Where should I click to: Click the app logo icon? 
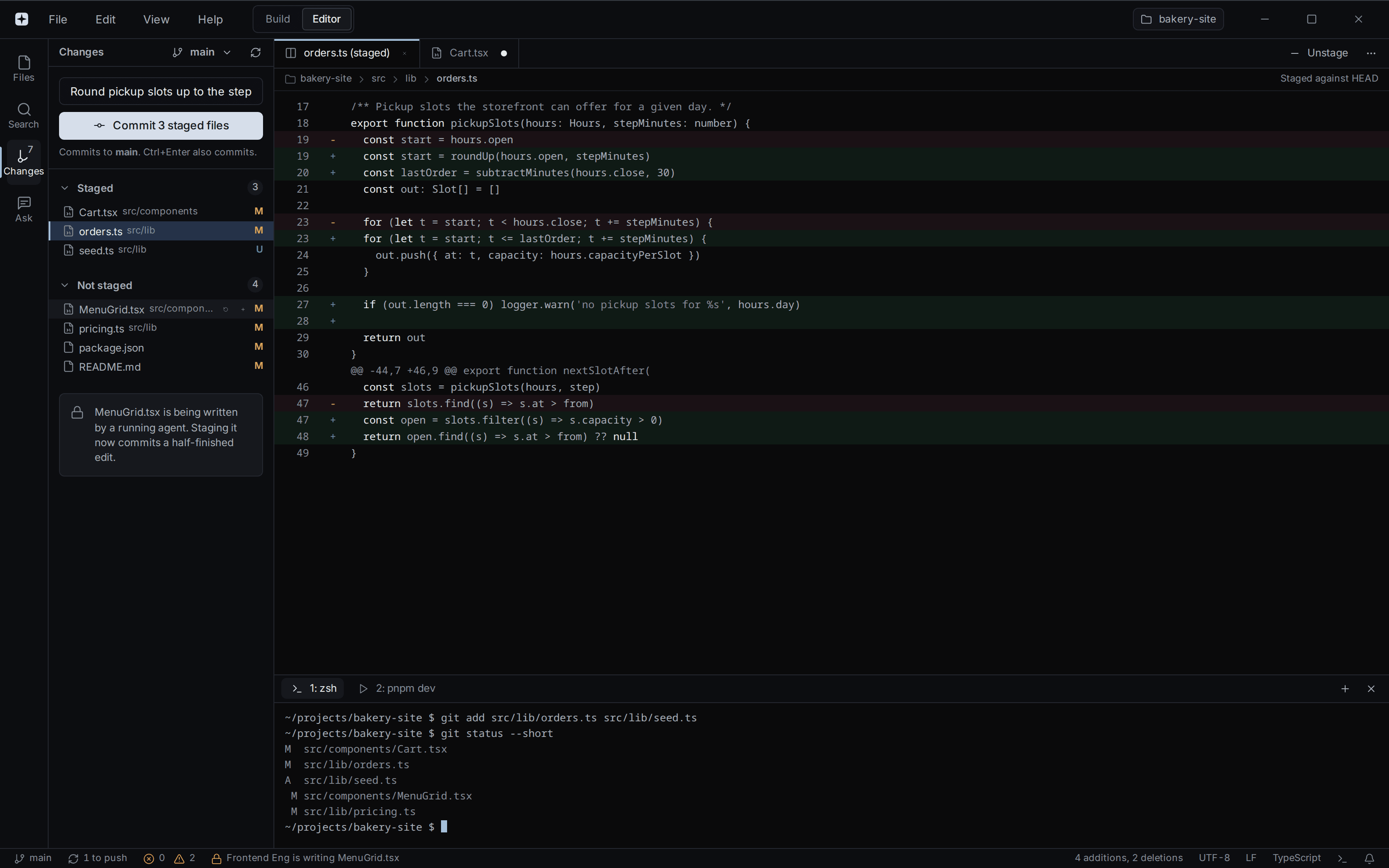(x=22, y=19)
